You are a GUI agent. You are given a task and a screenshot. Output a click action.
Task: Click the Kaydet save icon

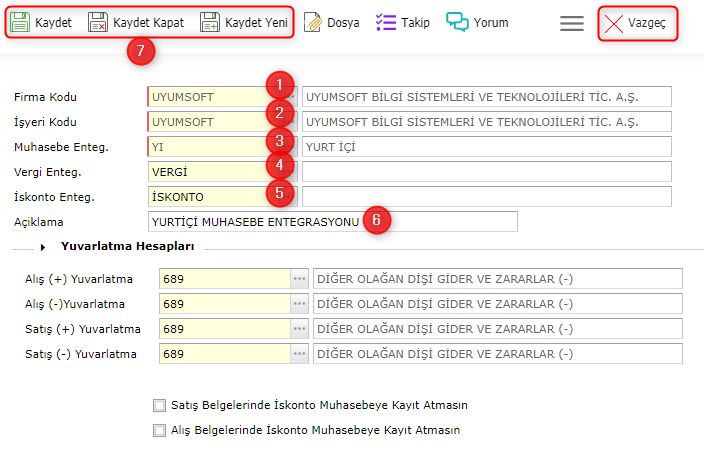(20, 22)
